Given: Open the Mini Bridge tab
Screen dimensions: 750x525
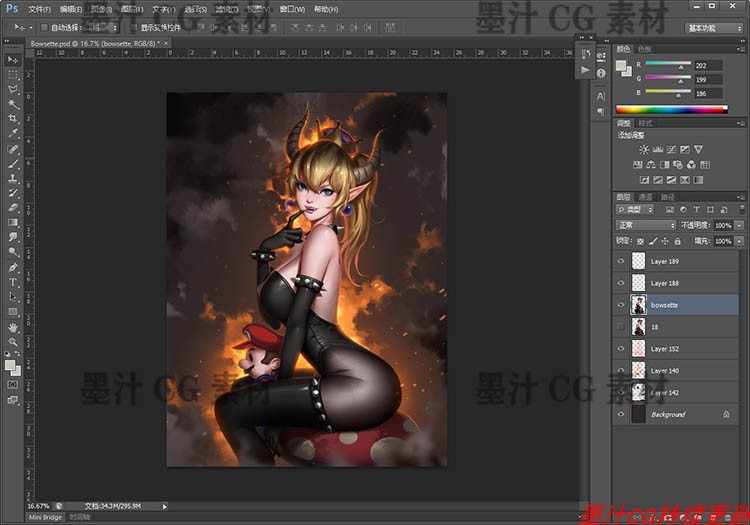Looking at the screenshot, I should coord(45,517).
